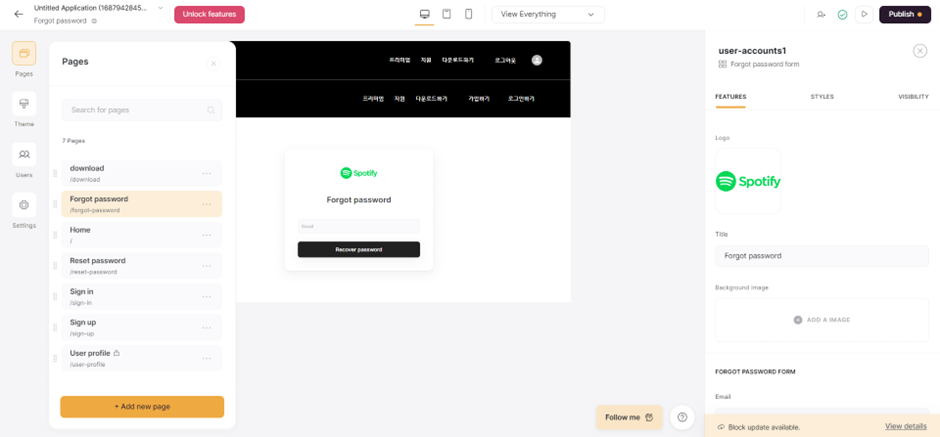Click the preview play button
This screenshot has width=940, height=437.
864,14
